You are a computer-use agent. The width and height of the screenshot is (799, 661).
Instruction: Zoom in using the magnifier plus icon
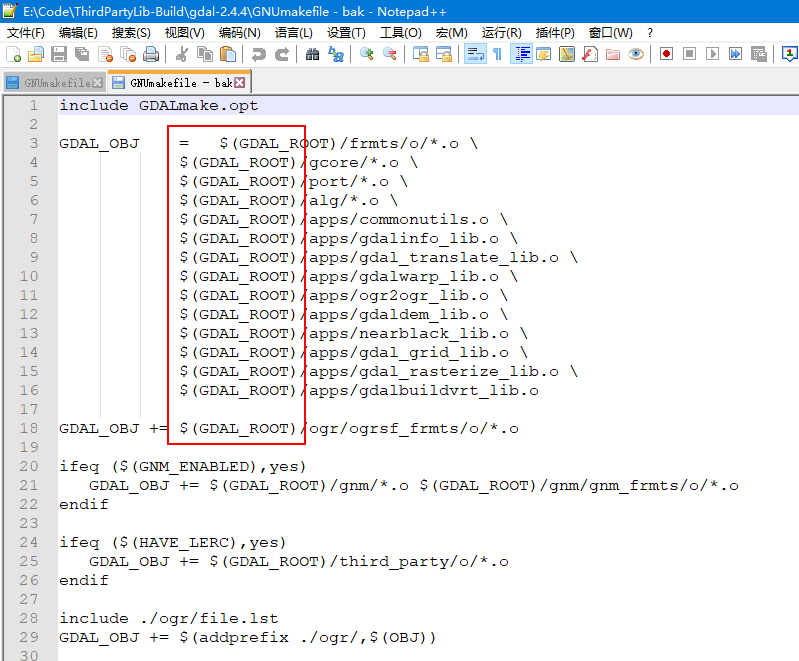(x=366, y=54)
